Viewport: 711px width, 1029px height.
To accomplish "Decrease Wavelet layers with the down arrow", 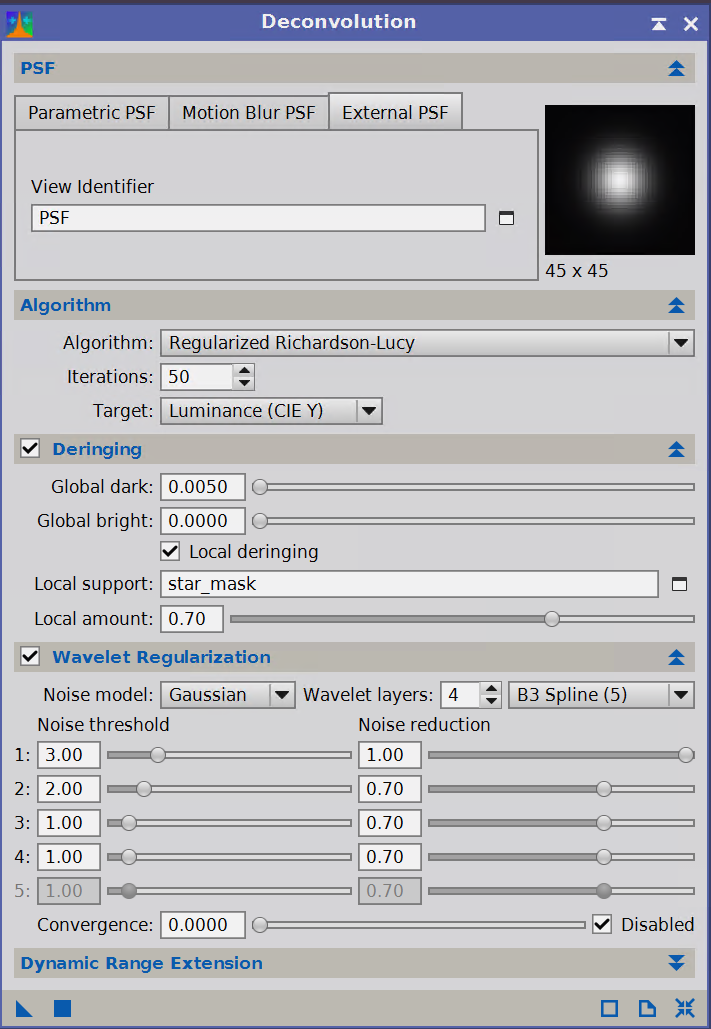I will (491, 701).
